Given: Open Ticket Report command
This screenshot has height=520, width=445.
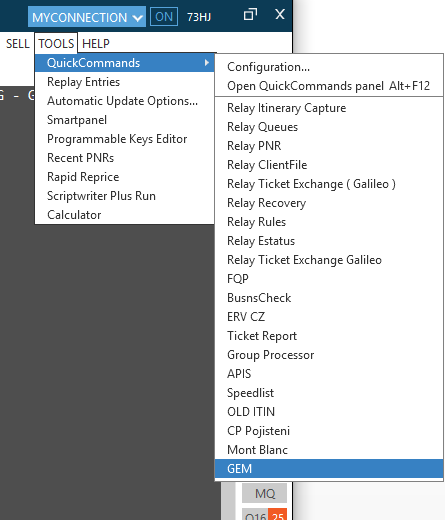Looking at the screenshot, I should click(329, 336).
